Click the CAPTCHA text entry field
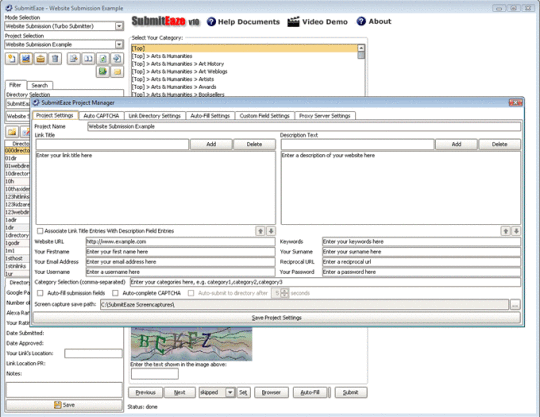540x417 pixels. tap(155, 374)
